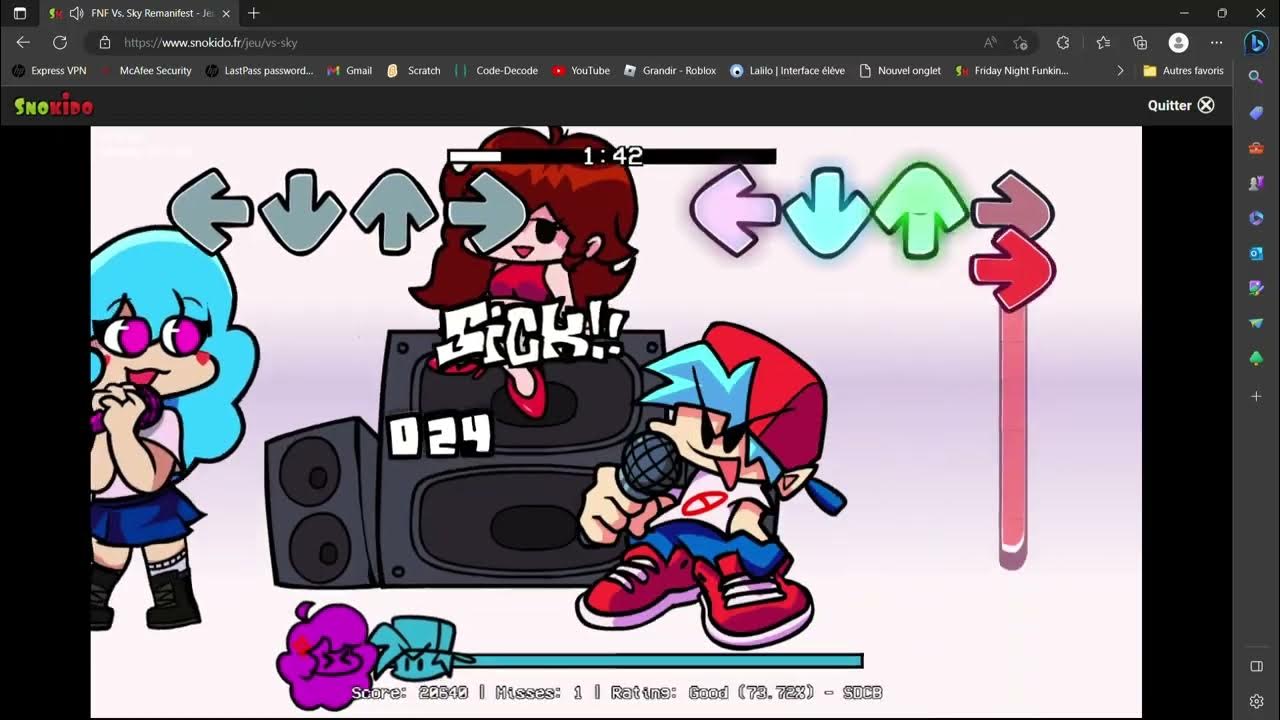This screenshot has height=720, width=1280.
Task: Click the player's glowing green up arrow
Action: [919, 211]
